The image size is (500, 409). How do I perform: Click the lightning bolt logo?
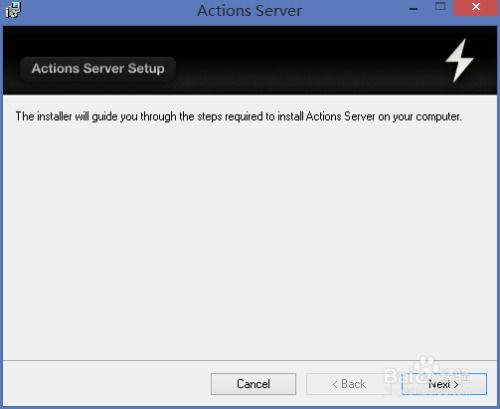[x=460, y=60]
